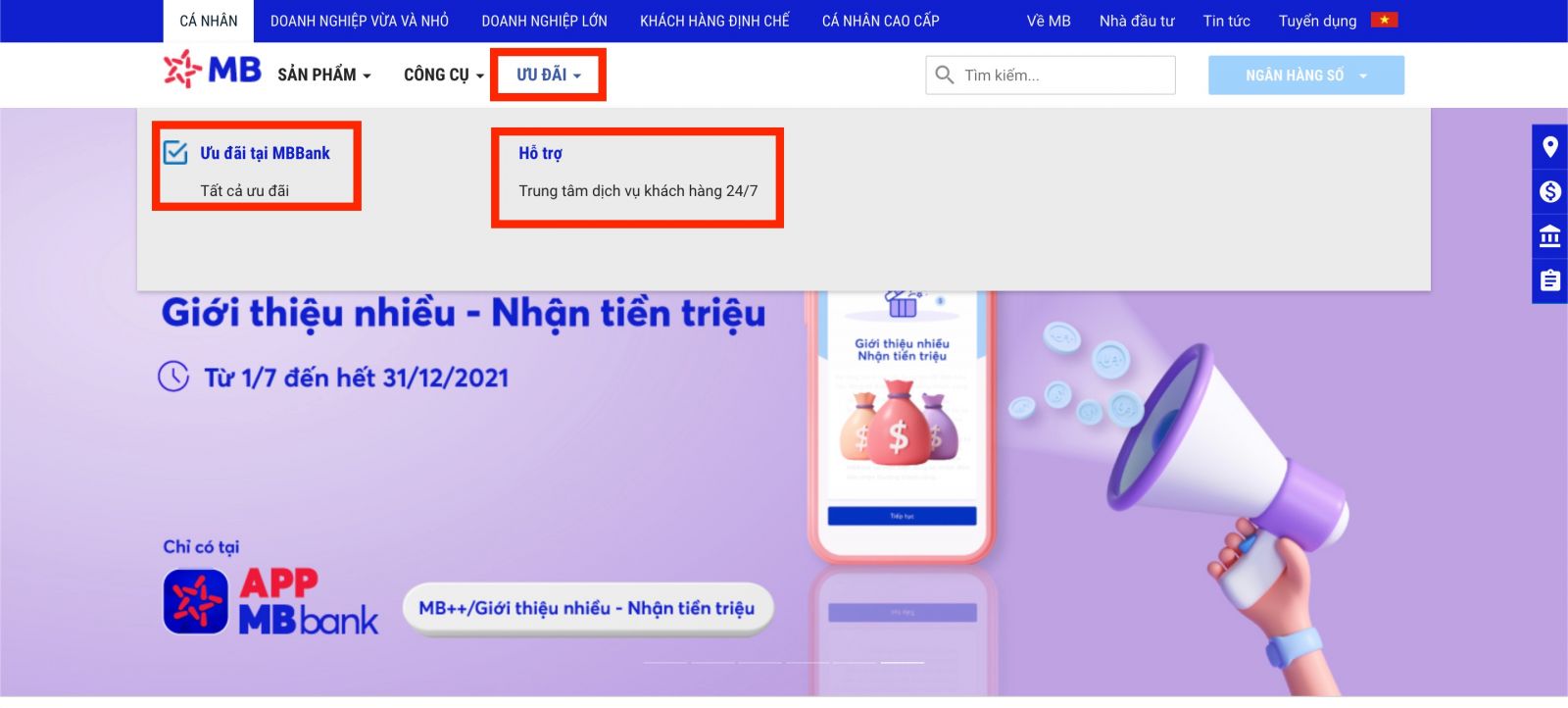The image size is (1568, 708).
Task: Select the CÁ NHÂN tab
Action: click(x=209, y=21)
